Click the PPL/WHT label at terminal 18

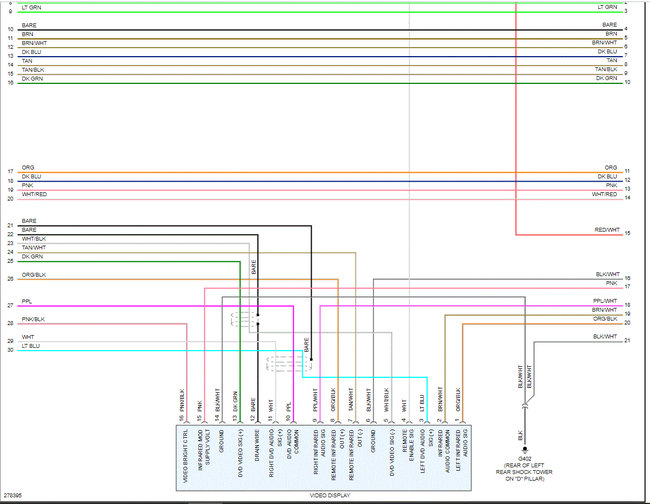click(x=605, y=301)
